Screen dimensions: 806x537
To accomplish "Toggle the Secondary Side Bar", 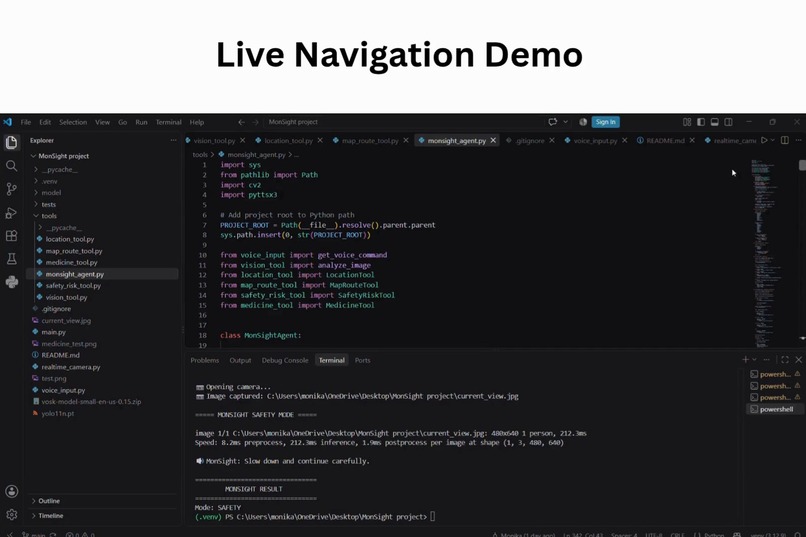I will pos(728,122).
